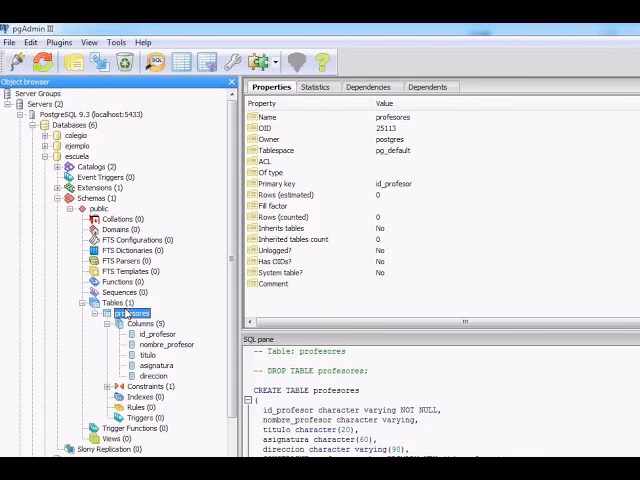Click the connect plug toolbar icon

pyautogui.click(x=17, y=62)
